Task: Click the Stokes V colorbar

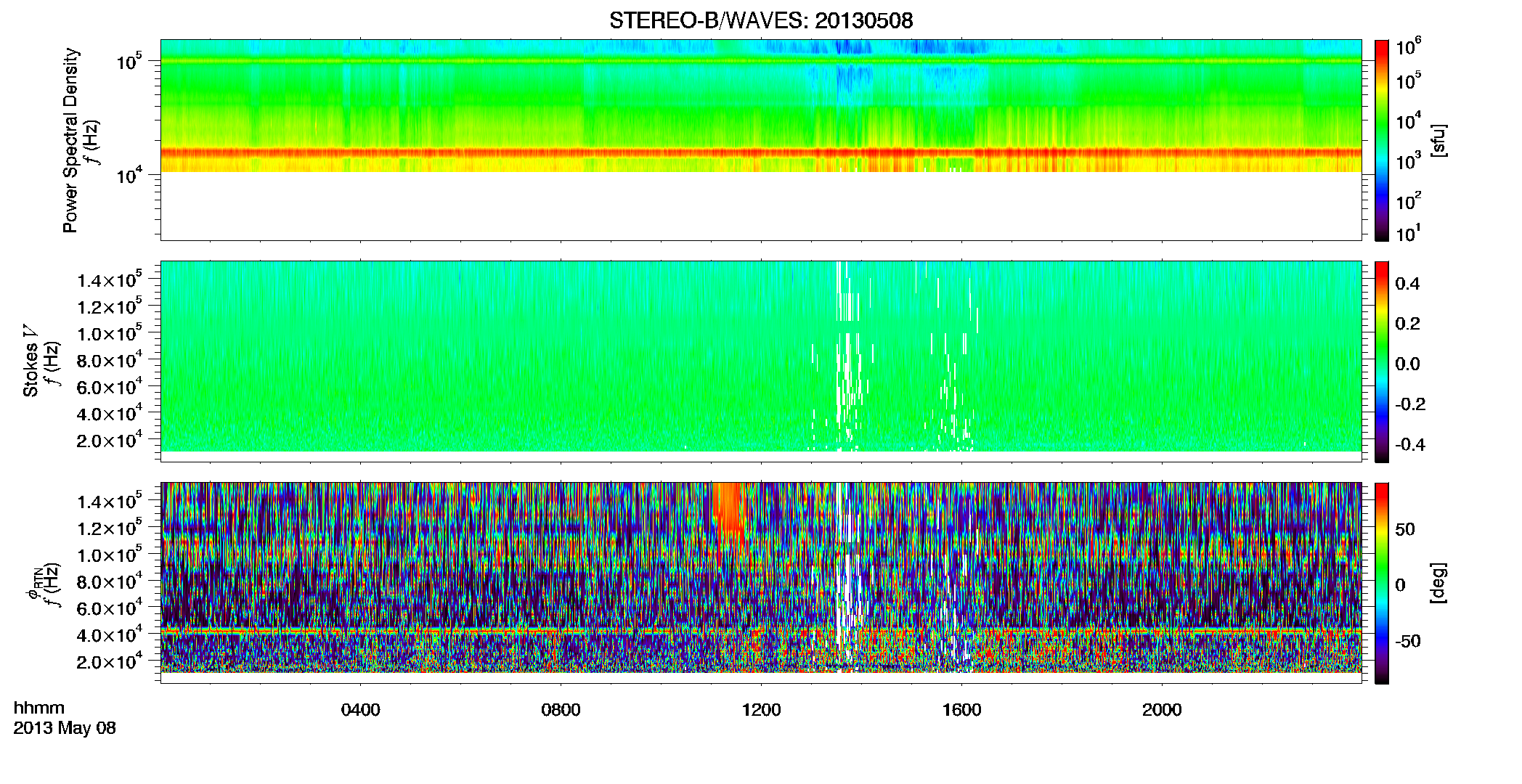Action: point(1382,362)
